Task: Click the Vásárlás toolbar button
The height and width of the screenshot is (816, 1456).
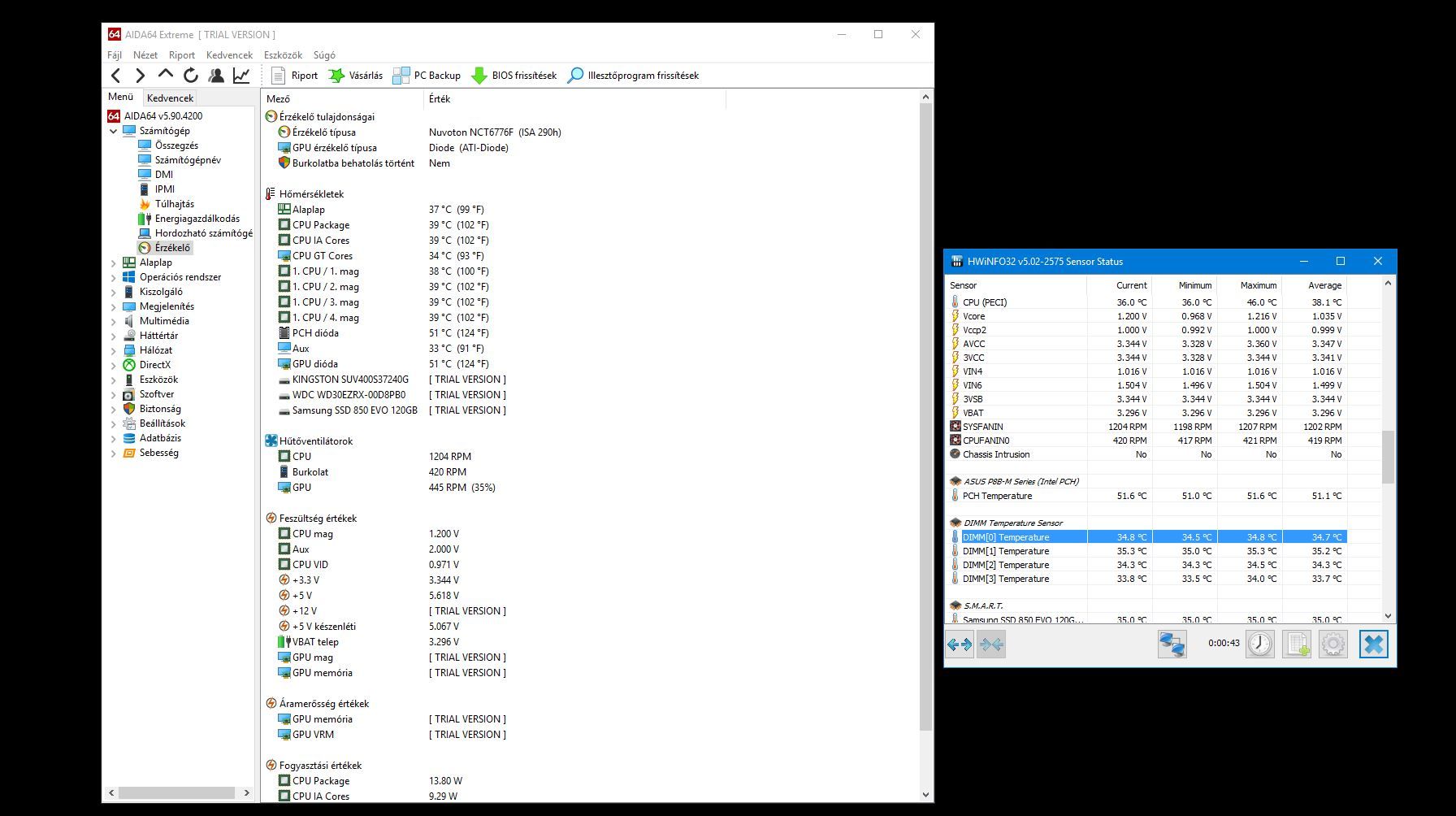Action: click(x=355, y=76)
